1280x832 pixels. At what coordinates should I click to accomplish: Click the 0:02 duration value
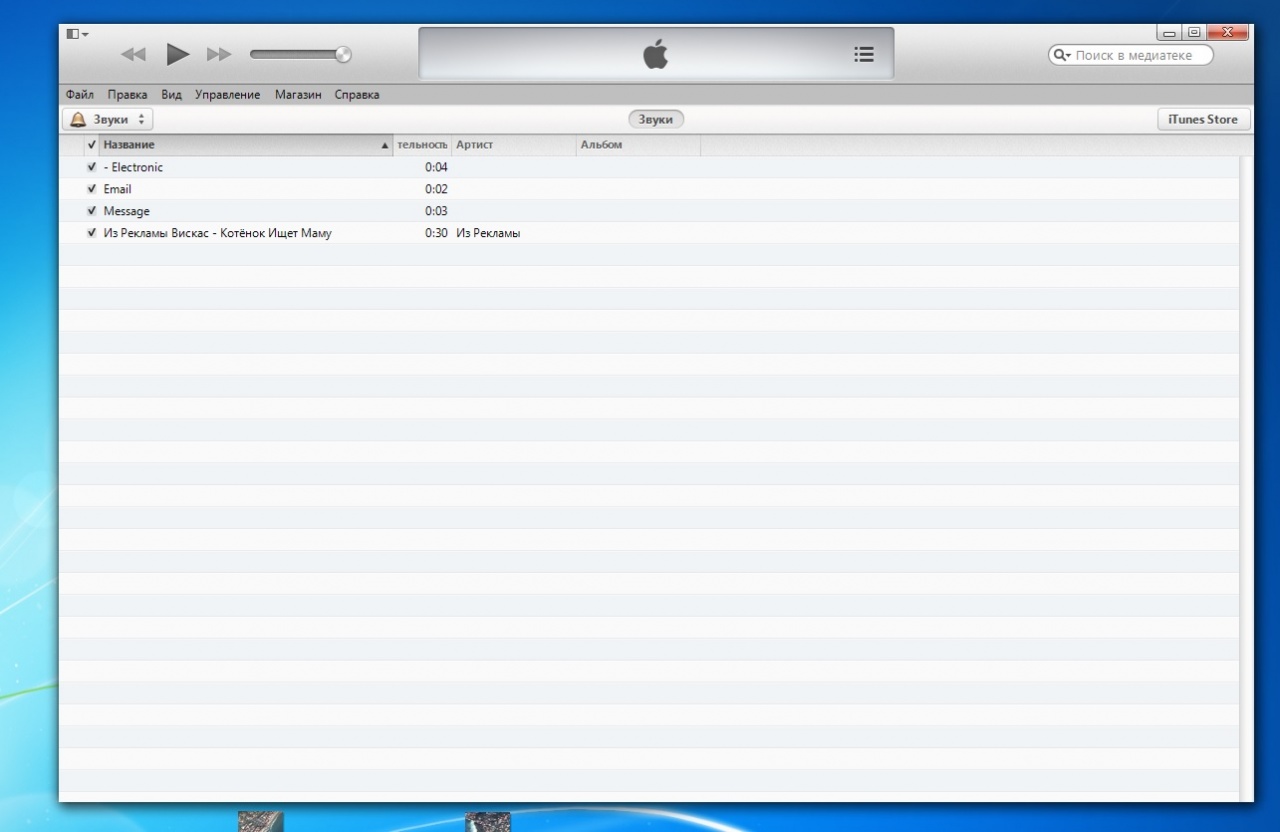tap(436, 189)
